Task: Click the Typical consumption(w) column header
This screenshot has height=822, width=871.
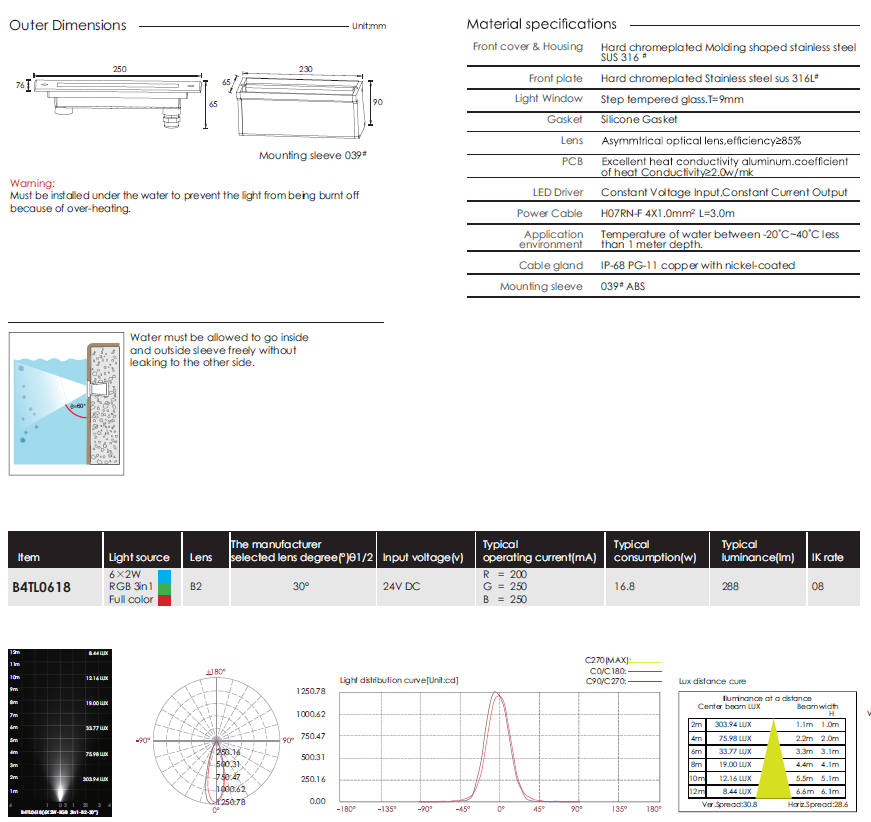Action: pos(654,551)
